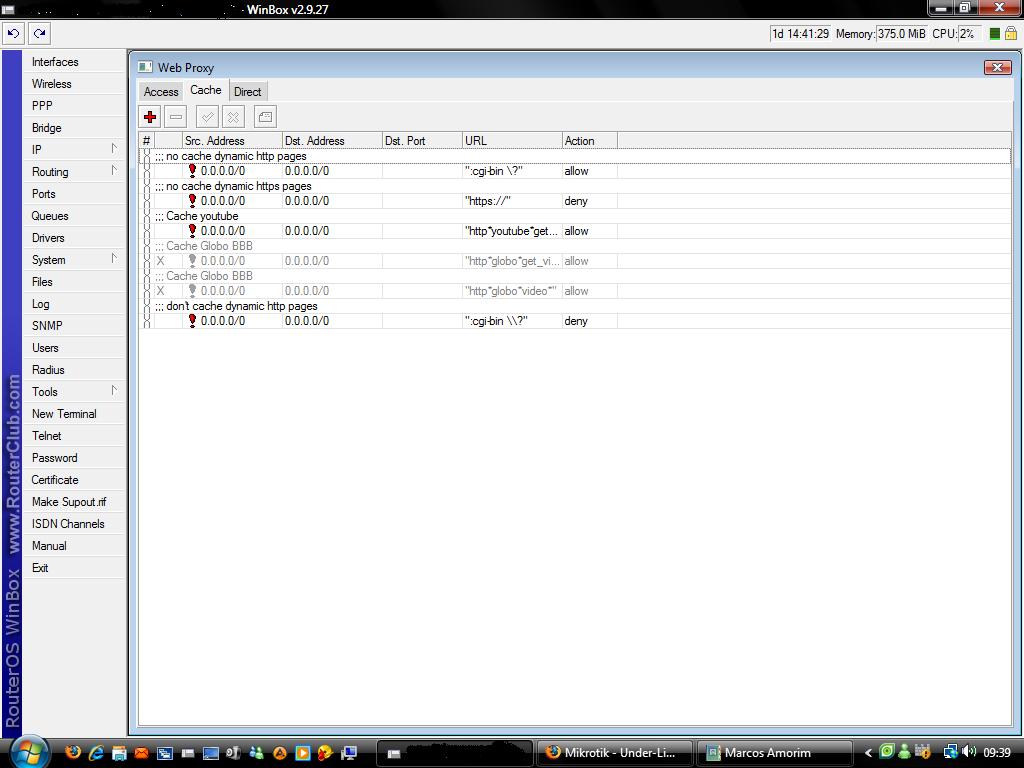The width and height of the screenshot is (1024, 768).
Task: Launch Internet Explorer from quick launch
Action: pyautogui.click(x=96, y=752)
